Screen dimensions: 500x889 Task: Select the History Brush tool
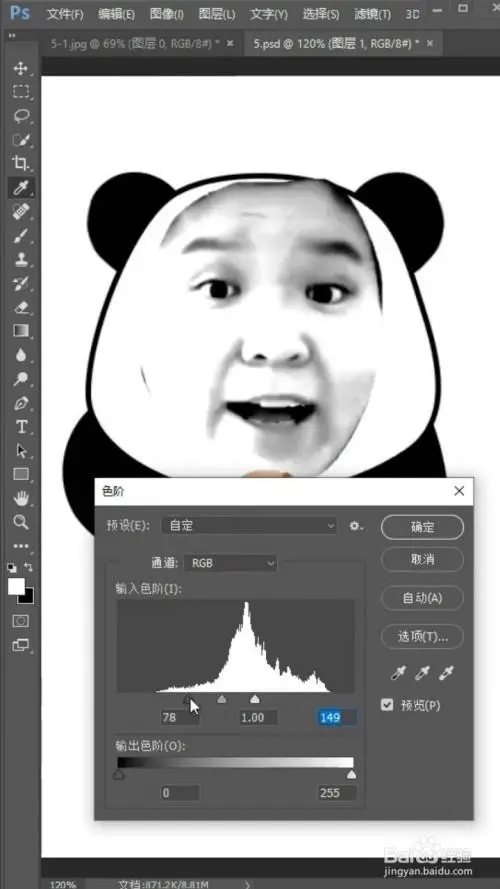[x=20, y=283]
